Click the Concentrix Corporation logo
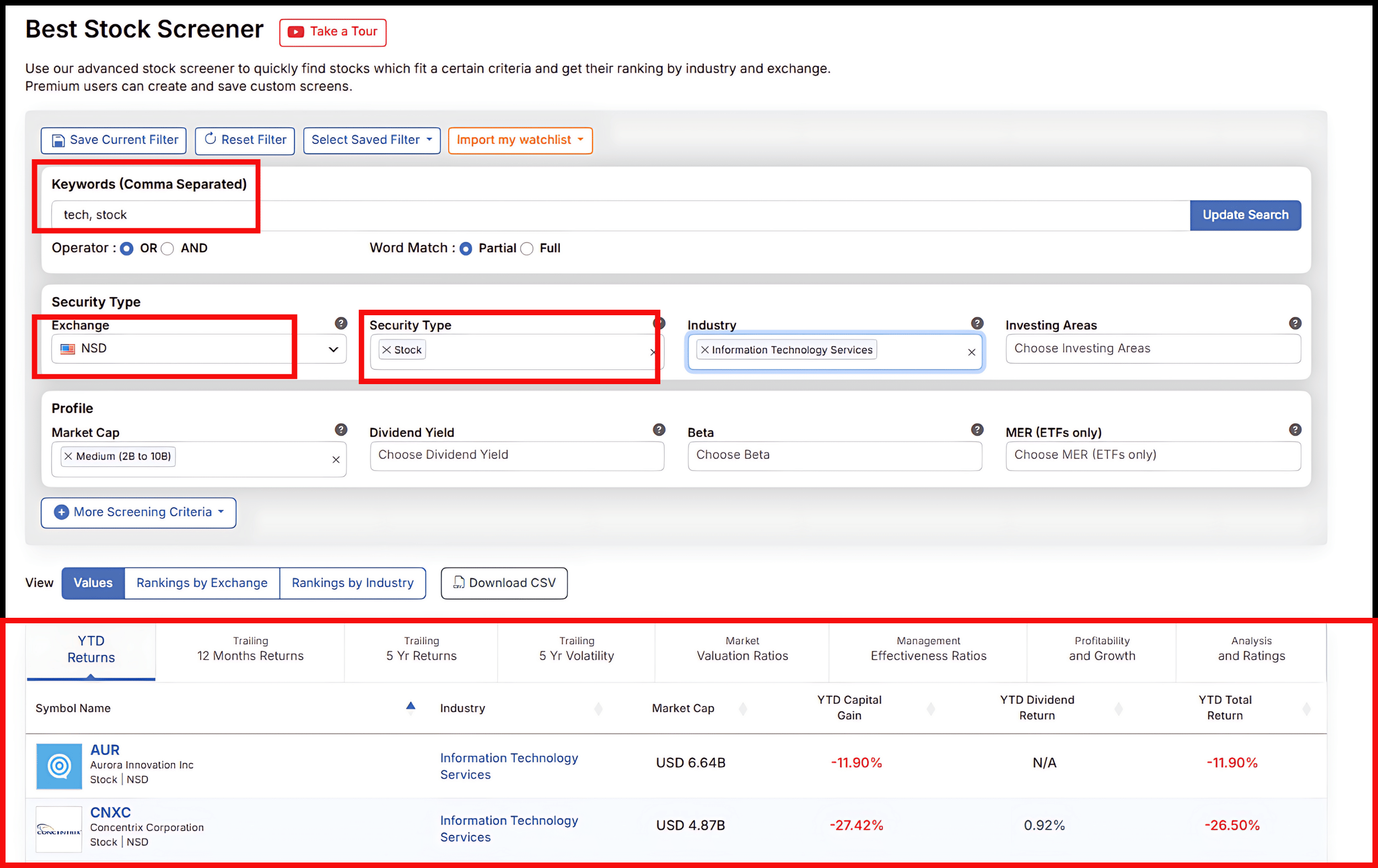The image size is (1378, 868). [x=59, y=829]
